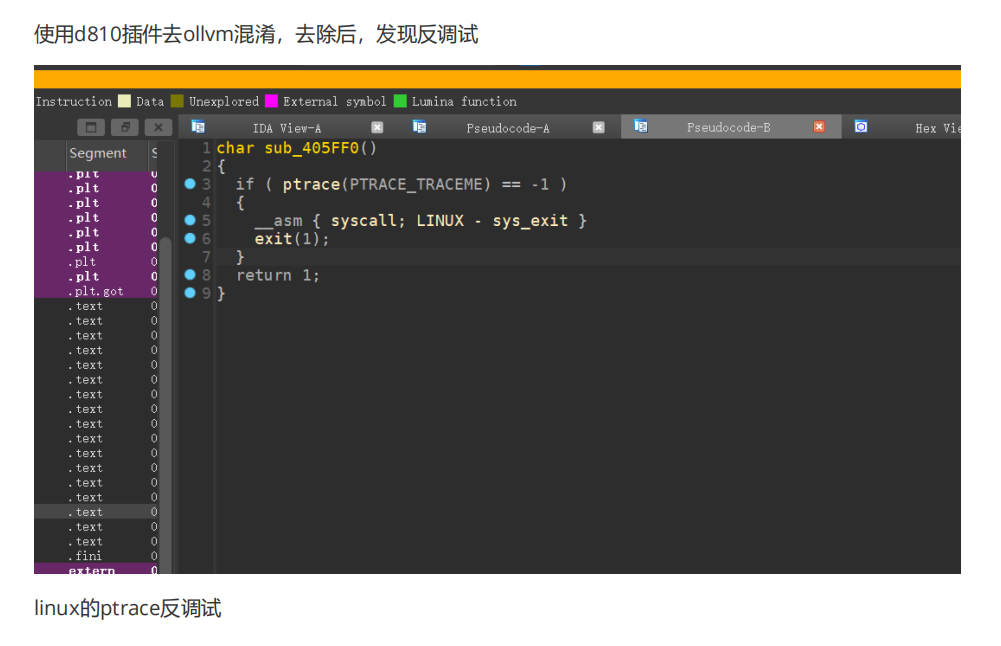This screenshot has width=1001, height=646.
Task: Maximize the Segments panel
Action: [x=91, y=127]
